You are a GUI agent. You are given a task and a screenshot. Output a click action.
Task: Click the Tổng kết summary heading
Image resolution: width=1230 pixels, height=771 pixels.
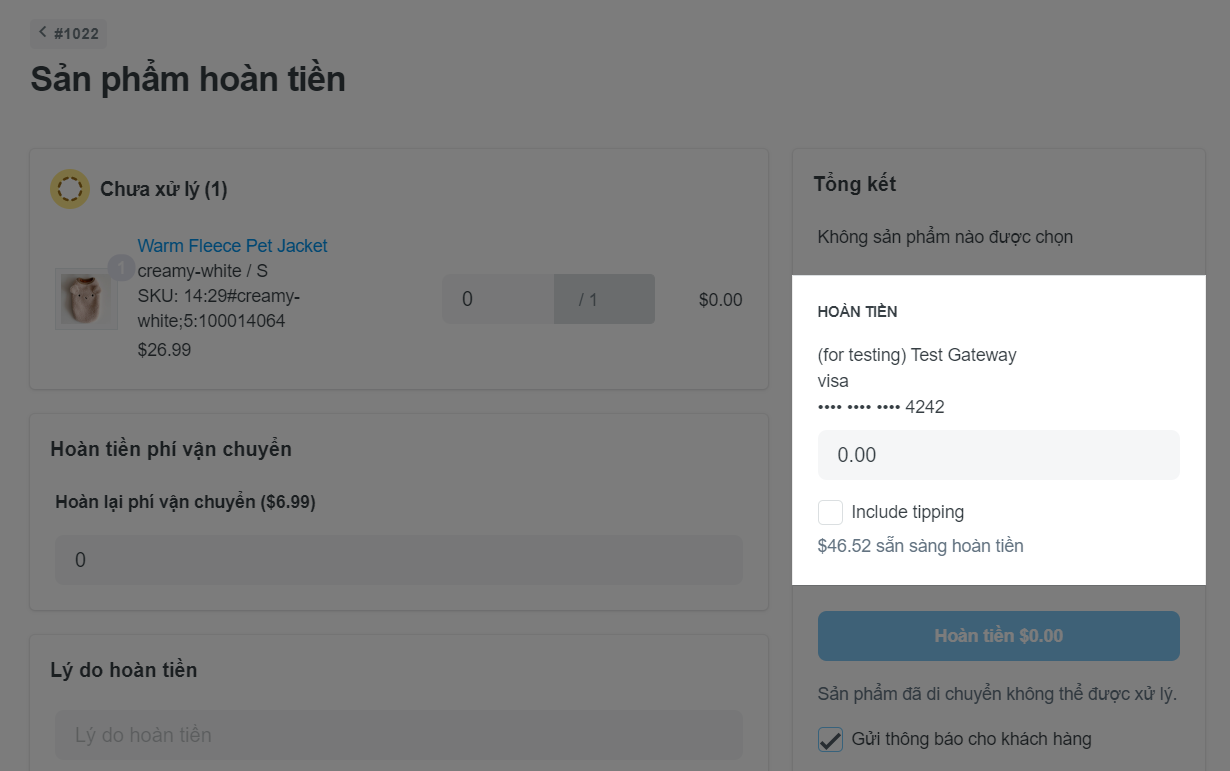(854, 184)
